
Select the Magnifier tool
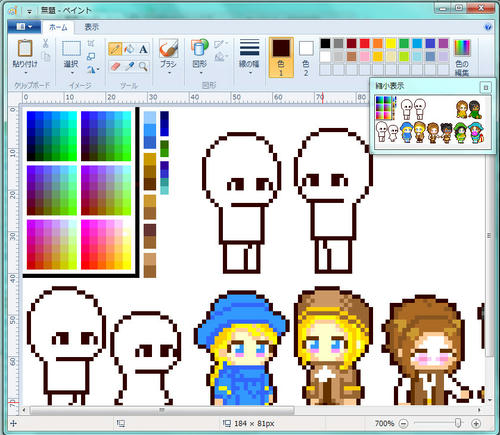[143, 66]
